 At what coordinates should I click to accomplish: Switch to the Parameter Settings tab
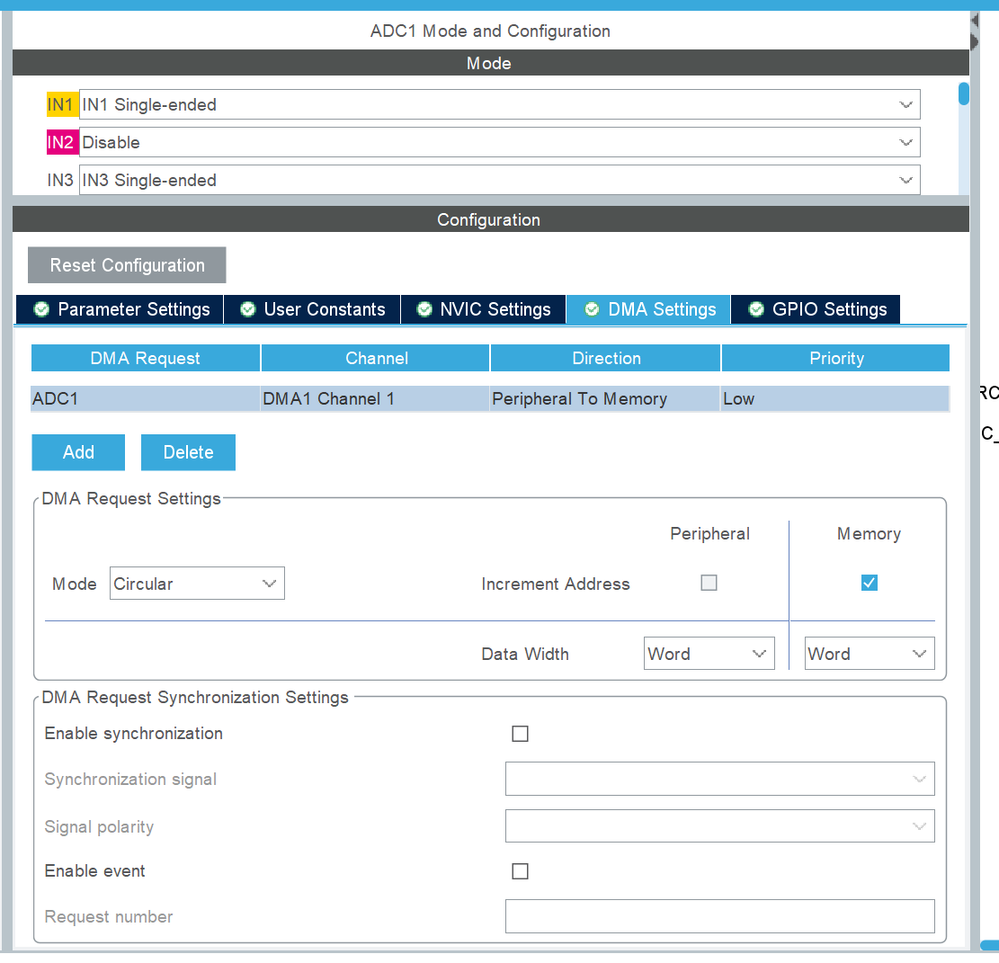click(x=120, y=309)
